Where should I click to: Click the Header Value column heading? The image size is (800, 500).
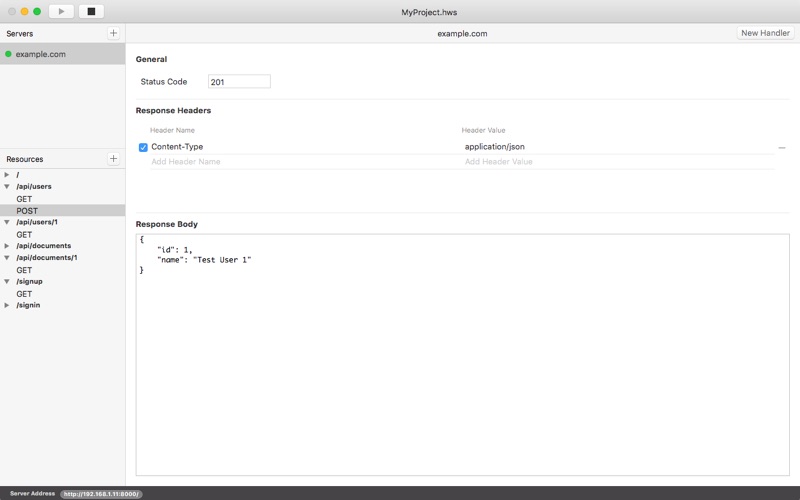[x=483, y=130]
